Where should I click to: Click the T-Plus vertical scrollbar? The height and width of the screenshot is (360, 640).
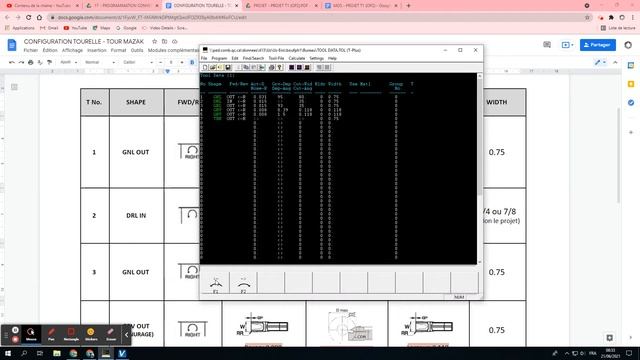480,169
